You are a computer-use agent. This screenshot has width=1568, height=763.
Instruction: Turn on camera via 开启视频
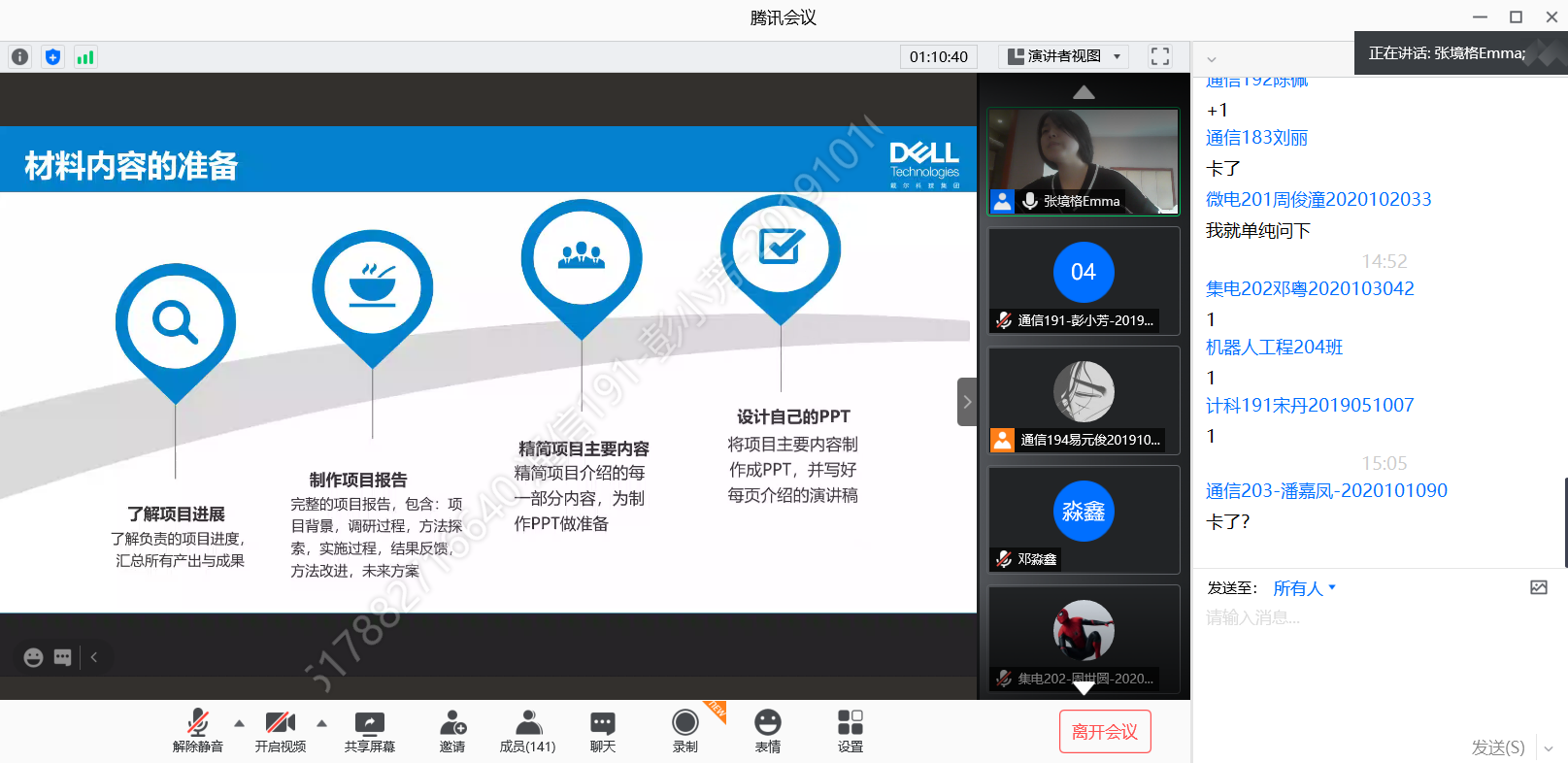click(280, 731)
